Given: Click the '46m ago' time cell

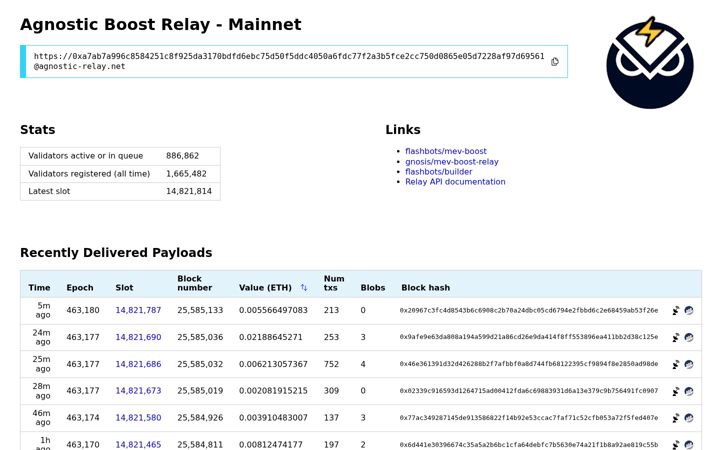Looking at the screenshot, I should (x=41, y=418).
